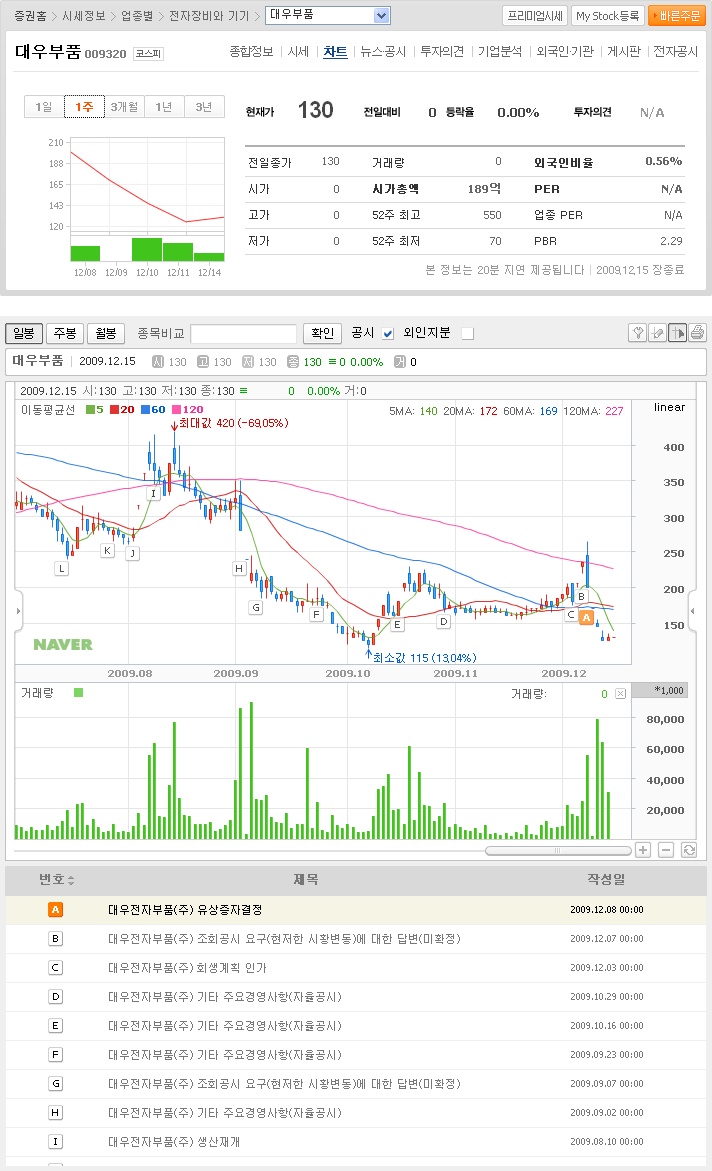Select disclosure marker C on chart

(x=571, y=615)
